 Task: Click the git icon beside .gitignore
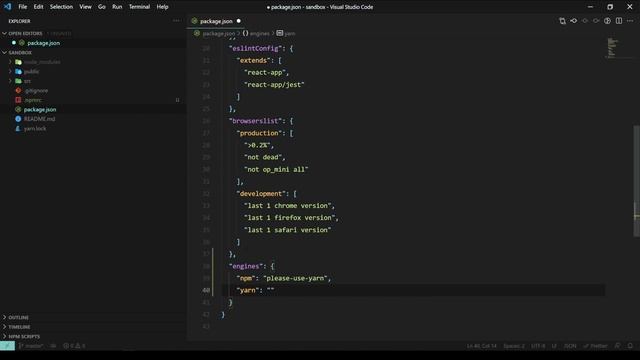pos(18,91)
